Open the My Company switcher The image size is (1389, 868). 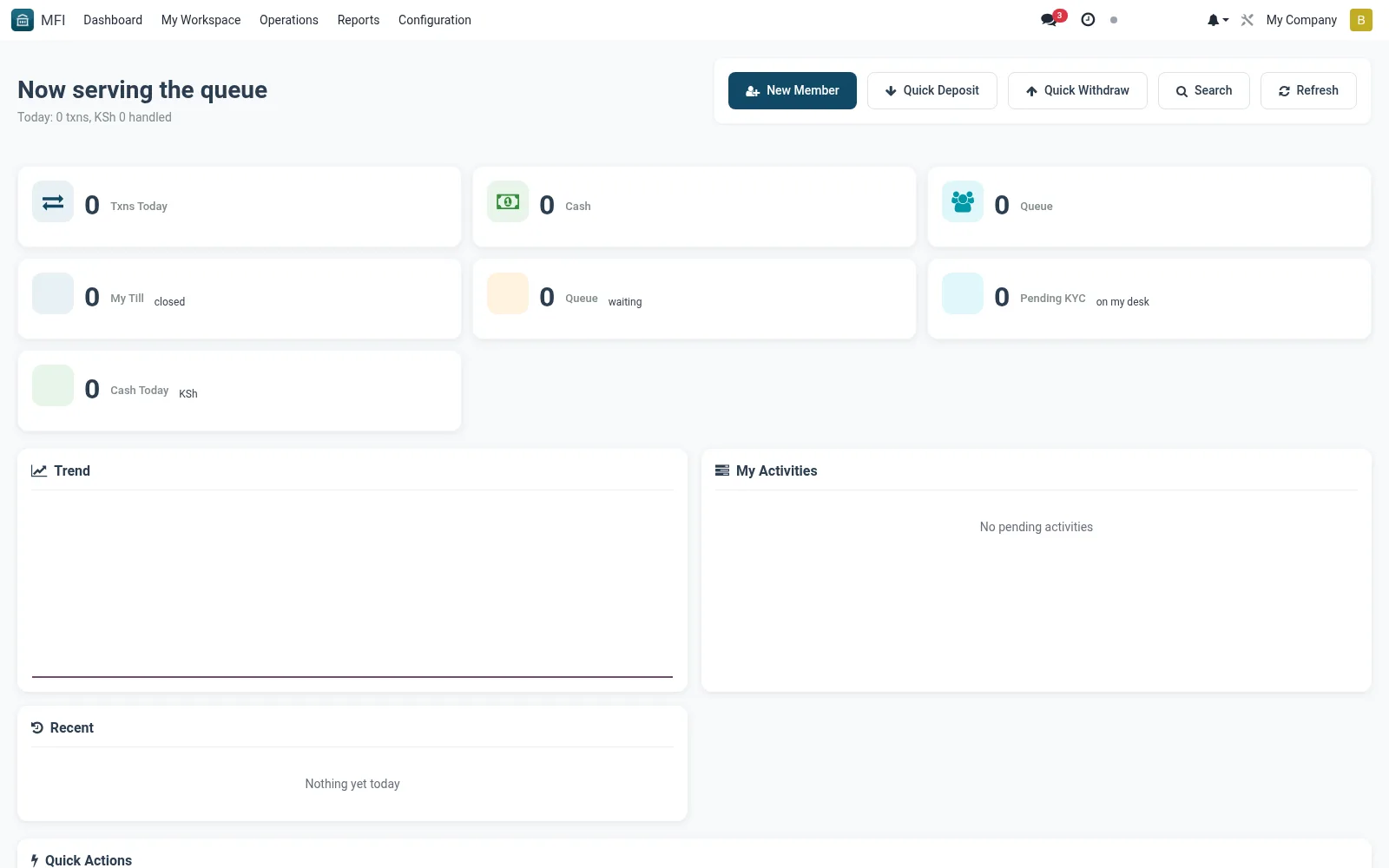click(1301, 20)
